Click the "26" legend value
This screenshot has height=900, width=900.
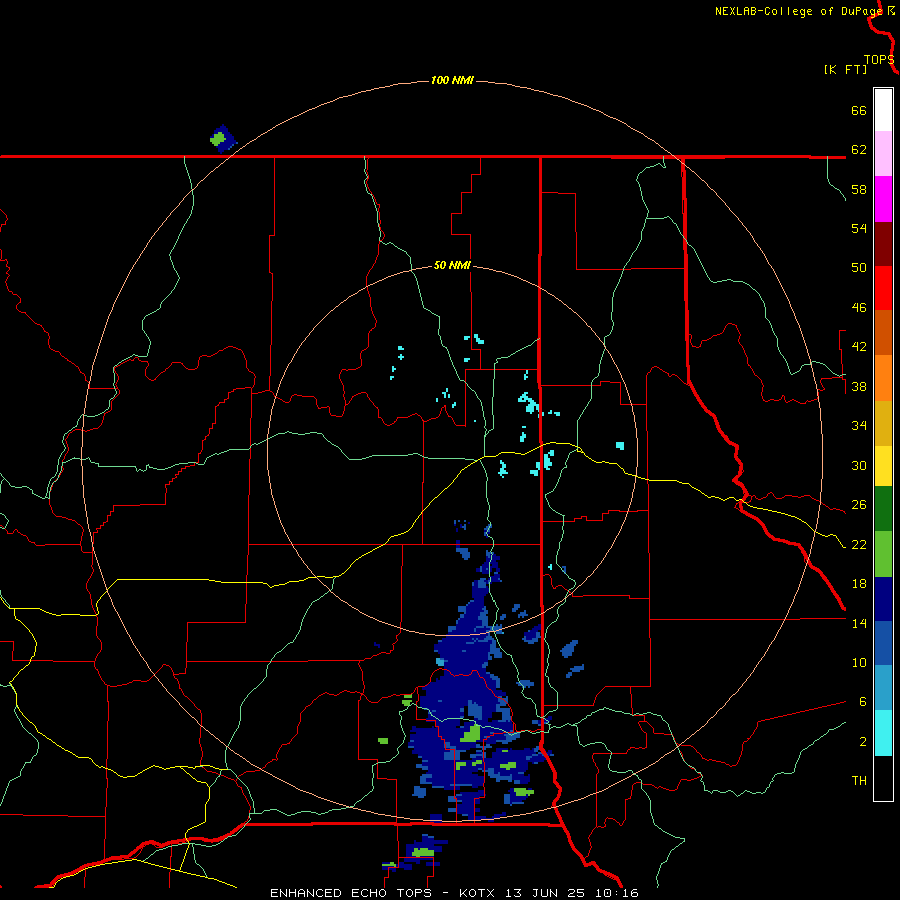[x=859, y=505]
